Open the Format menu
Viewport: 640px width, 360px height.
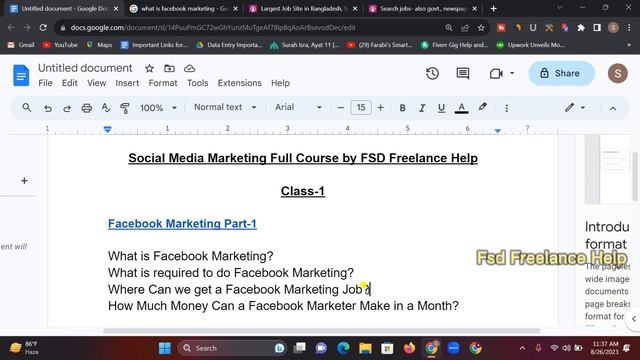(163, 83)
